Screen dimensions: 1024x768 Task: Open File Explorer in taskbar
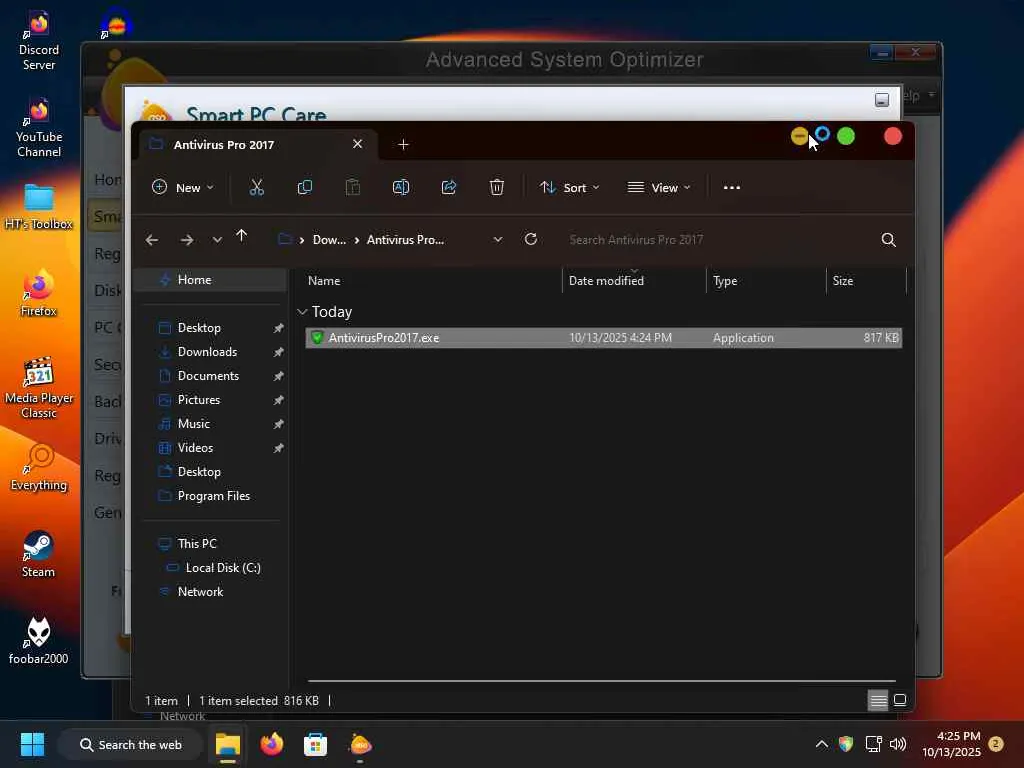click(x=228, y=744)
